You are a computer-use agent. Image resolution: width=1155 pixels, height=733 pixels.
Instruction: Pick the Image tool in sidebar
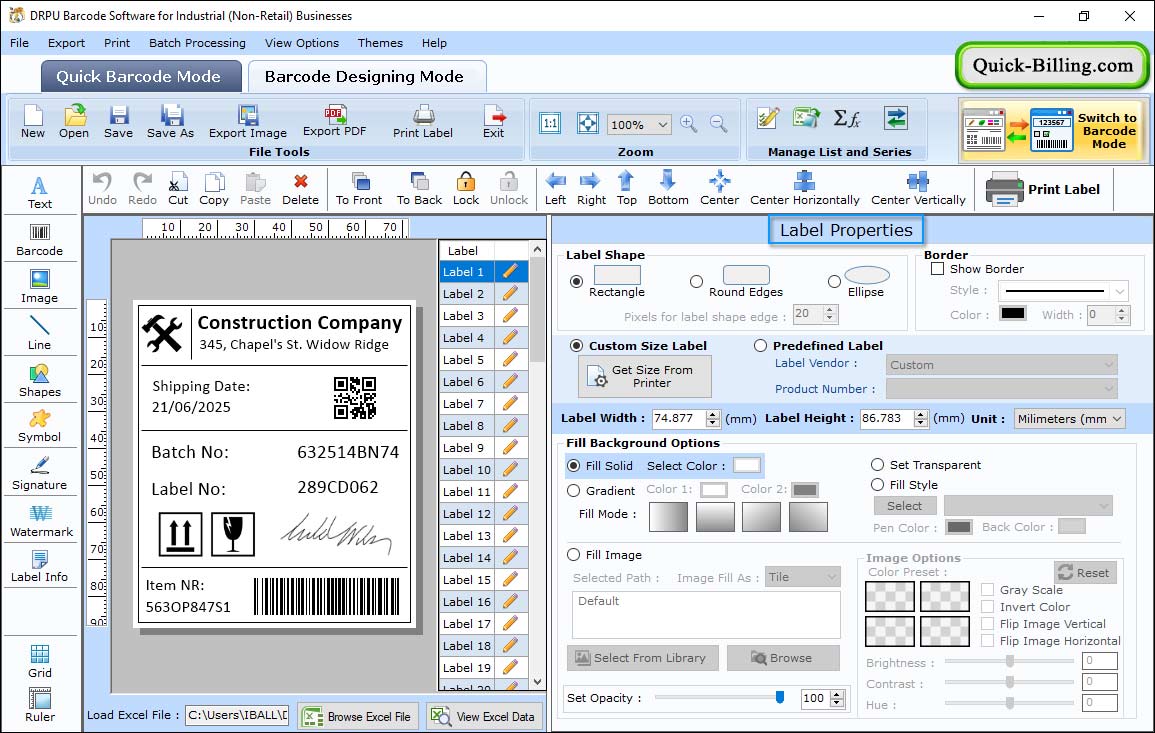click(x=40, y=287)
